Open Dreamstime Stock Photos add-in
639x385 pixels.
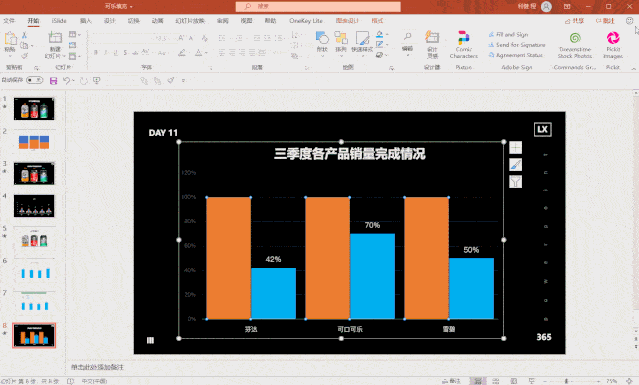pyautogui.click(x=575, y=45)
